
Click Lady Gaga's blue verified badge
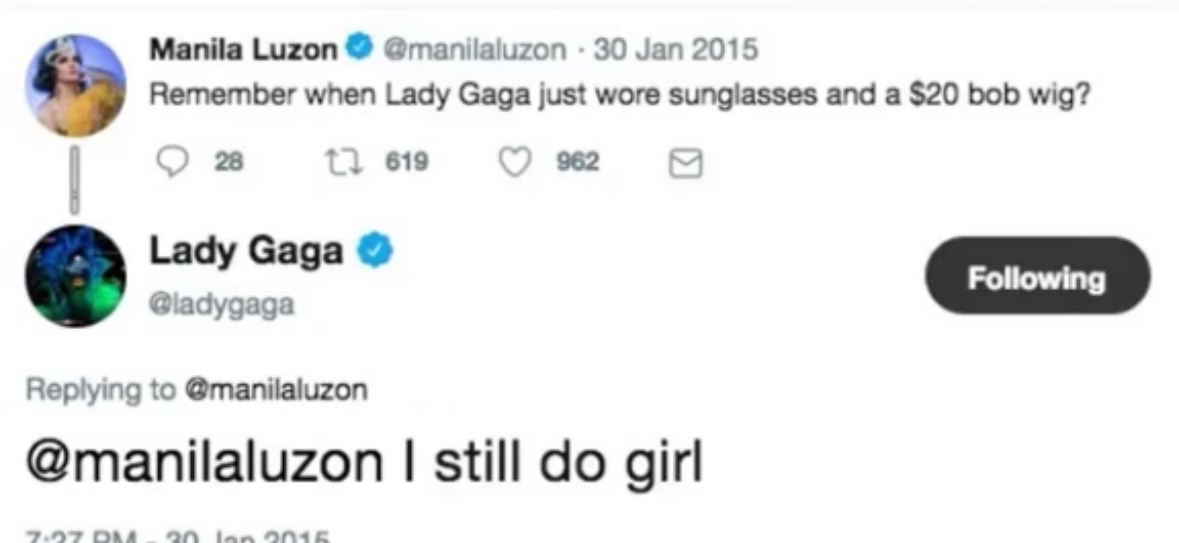pyautogui.click(x=375, y=252)
